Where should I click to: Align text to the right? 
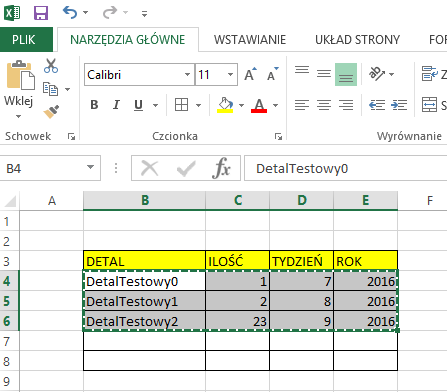[x=346, y=105]
